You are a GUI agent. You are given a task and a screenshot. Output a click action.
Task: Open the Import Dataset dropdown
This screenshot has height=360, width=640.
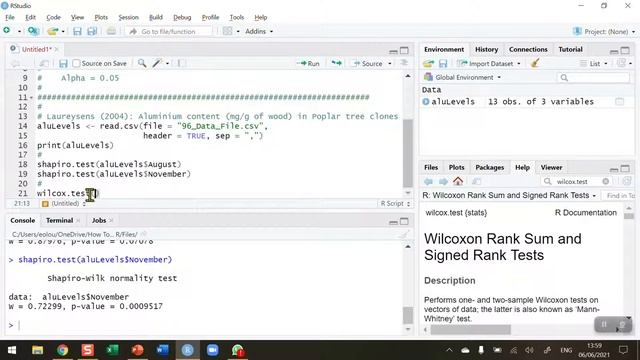click(x=519, y=64)
